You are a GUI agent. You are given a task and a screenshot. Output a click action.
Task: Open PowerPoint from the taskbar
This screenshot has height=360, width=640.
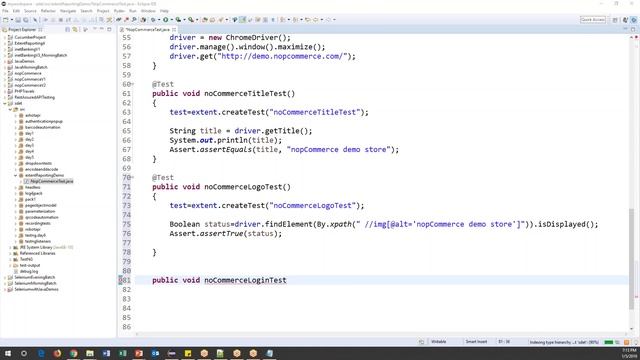(139, 353)
